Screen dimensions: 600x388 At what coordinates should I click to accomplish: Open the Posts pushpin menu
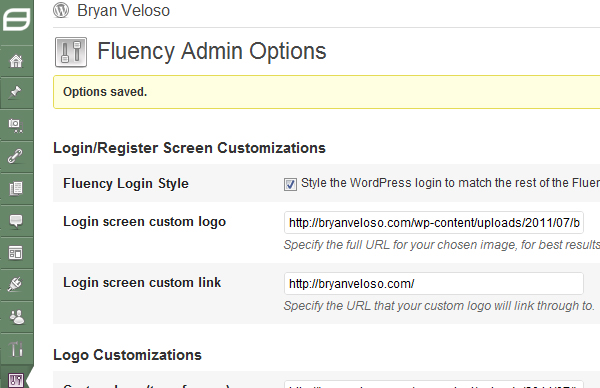(x=16, y=92)
